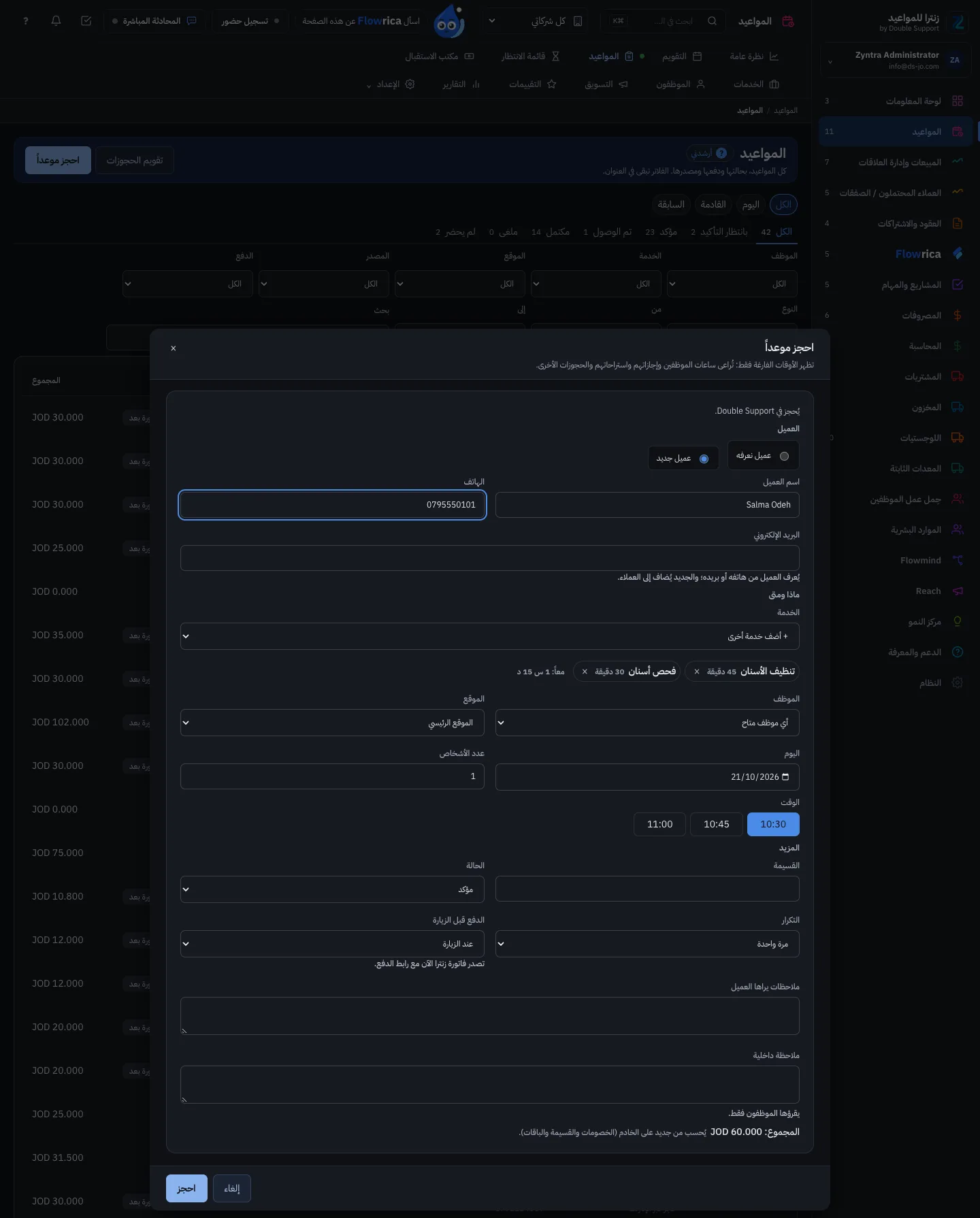980x1218 pixels.
Task: Click احجز submit button in dialog
Action: tap(186, 1188)
